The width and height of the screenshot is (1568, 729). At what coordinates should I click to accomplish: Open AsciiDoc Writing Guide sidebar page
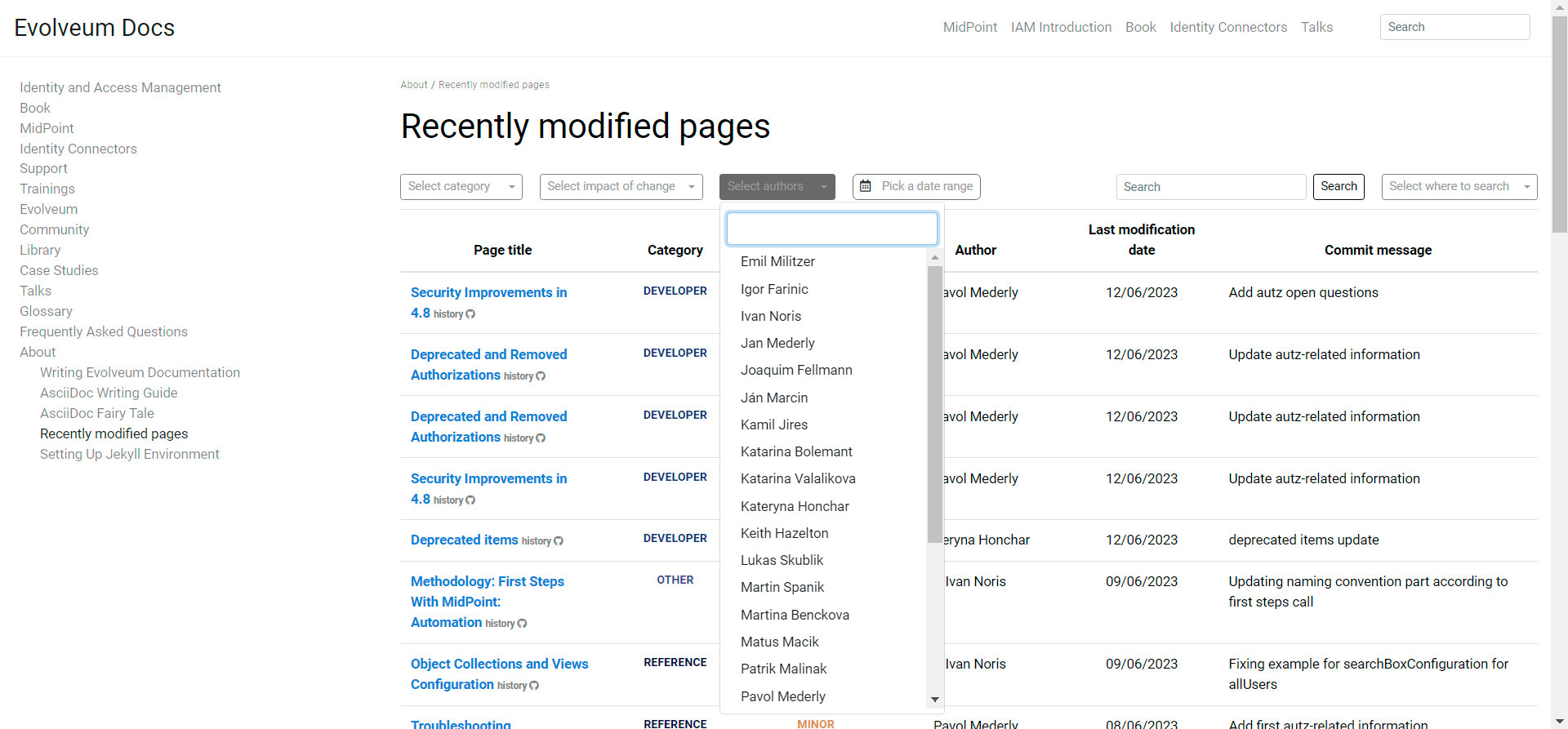(x=109, y=393)
